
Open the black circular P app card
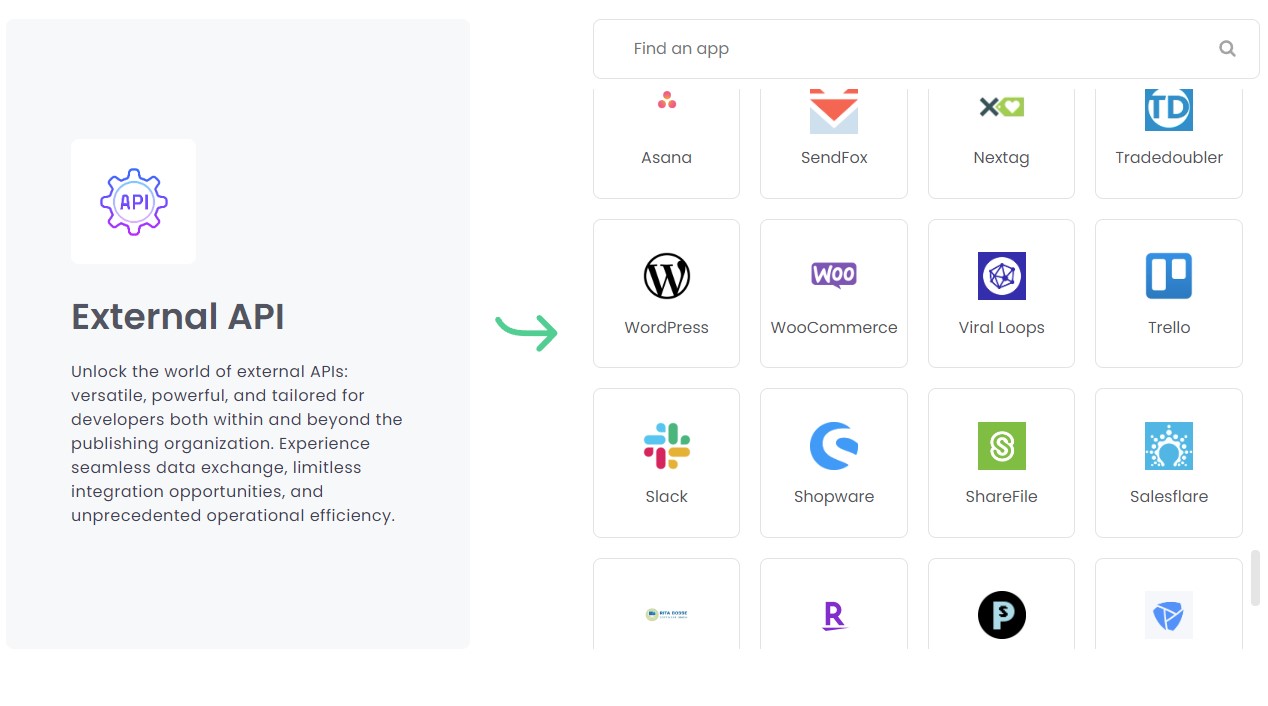pyautogui.click(x=1001, y=604)
